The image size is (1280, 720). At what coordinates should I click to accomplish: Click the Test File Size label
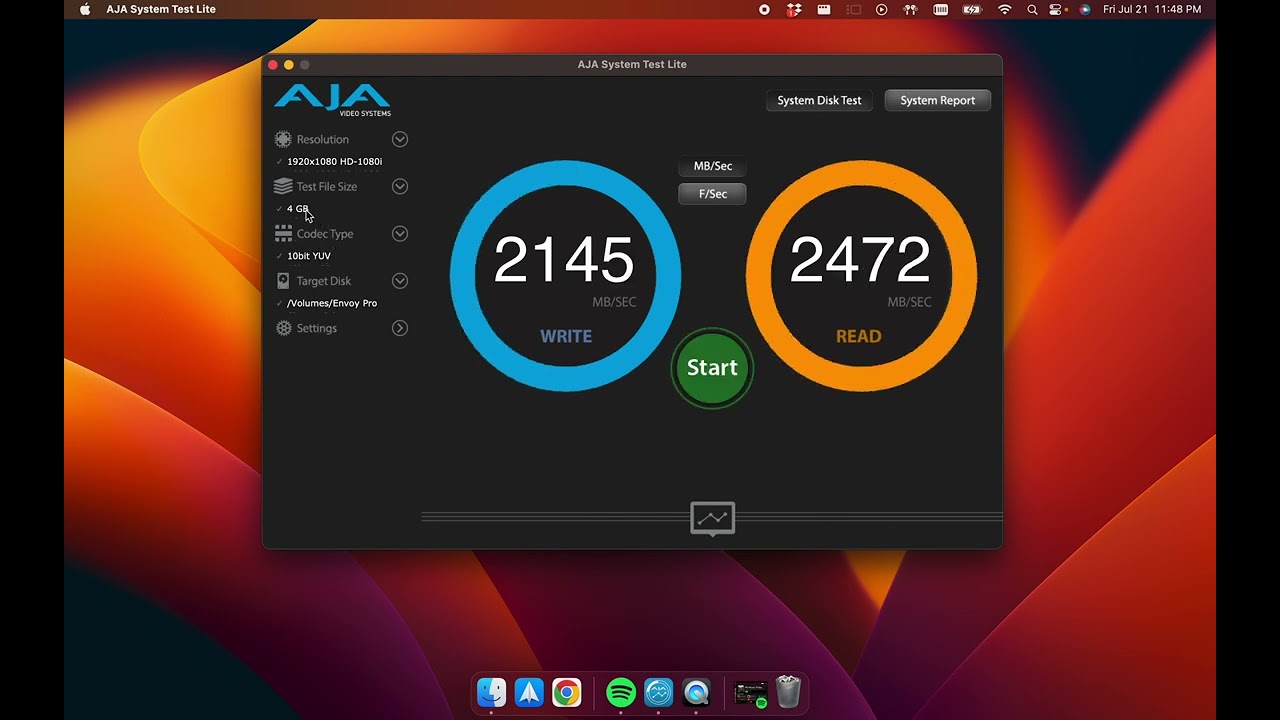(x=327, y=186)
